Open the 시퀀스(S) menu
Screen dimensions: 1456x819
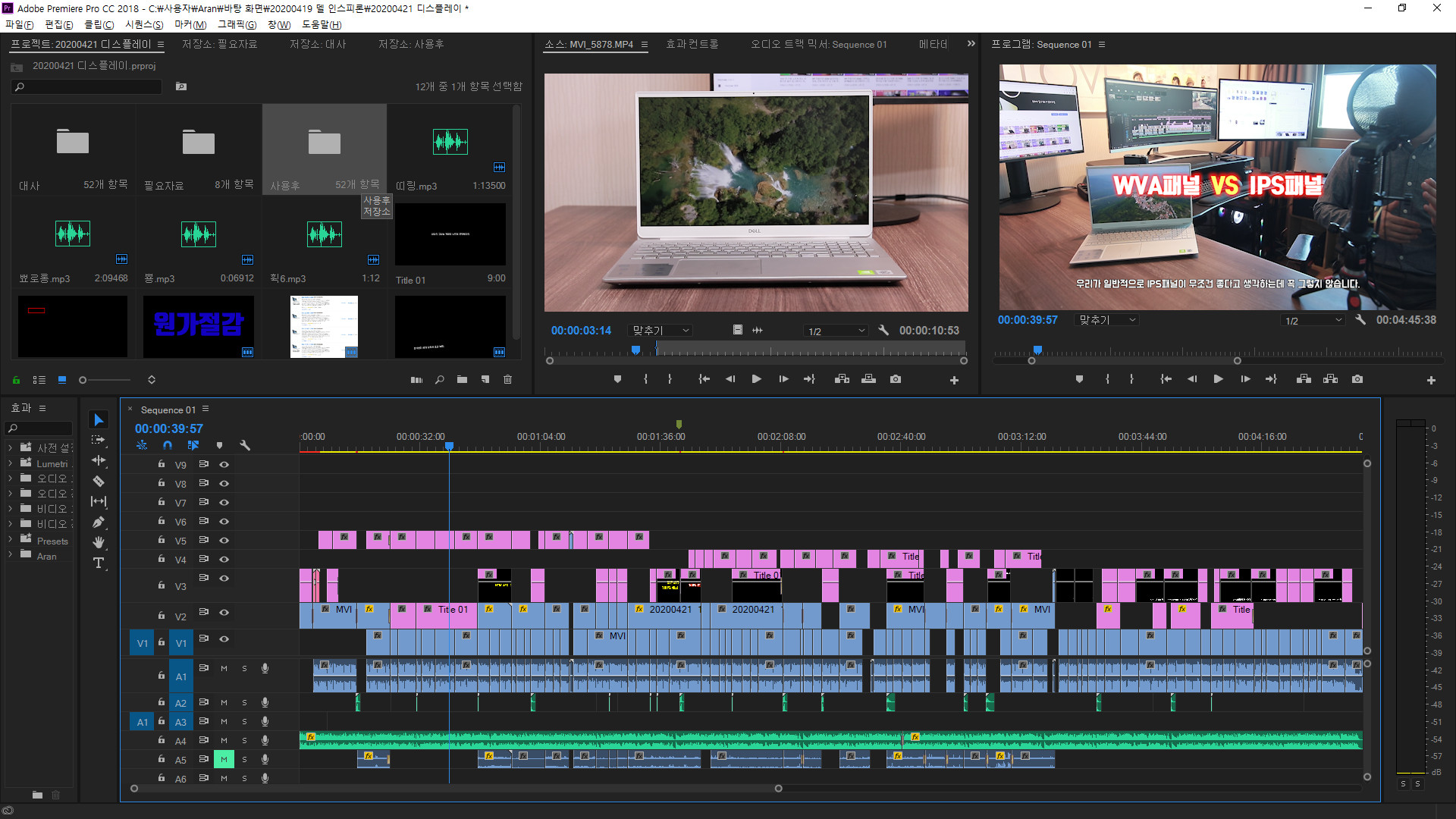point(144,24)
